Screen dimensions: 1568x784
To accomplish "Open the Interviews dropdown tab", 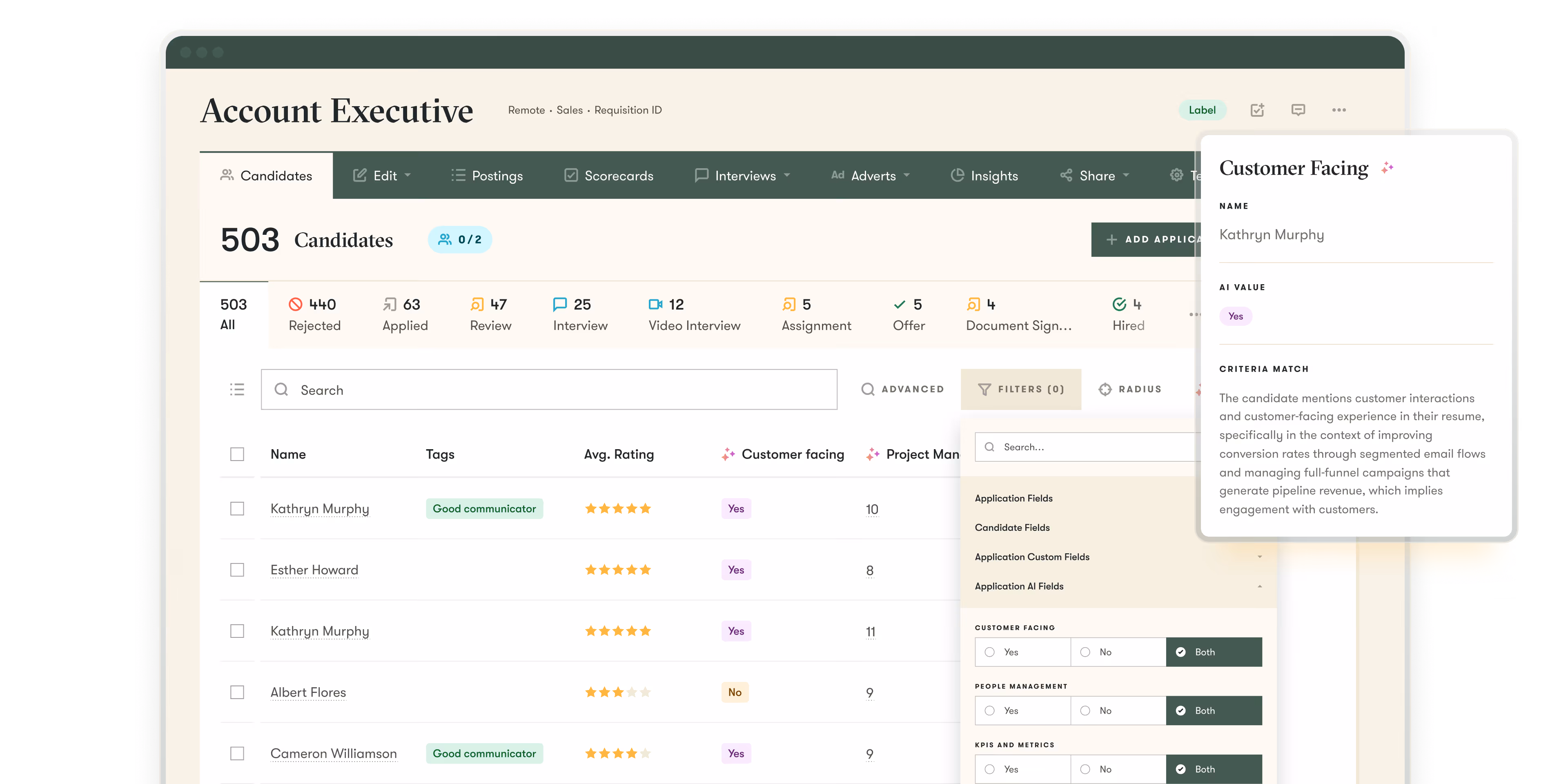I will click(742, 175).
